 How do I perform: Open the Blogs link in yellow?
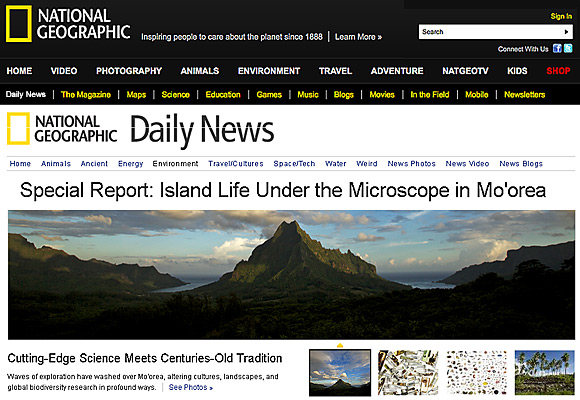(344, 95)
